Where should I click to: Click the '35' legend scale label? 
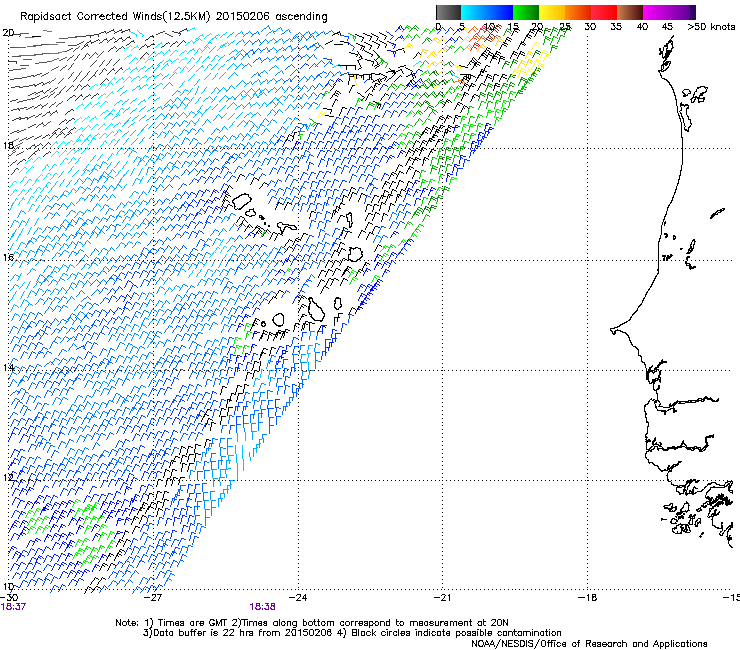[x=616, y=27]
